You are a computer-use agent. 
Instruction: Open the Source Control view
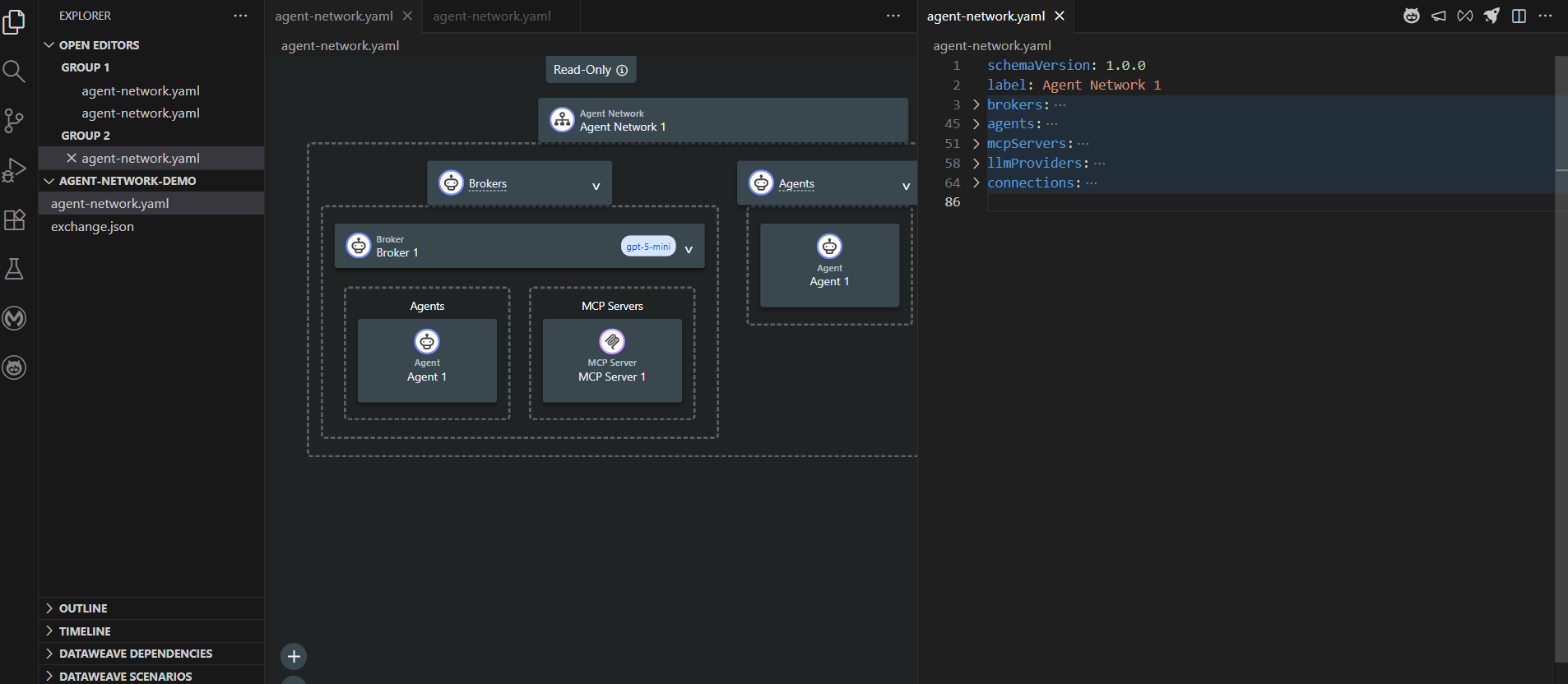[14, 121]
